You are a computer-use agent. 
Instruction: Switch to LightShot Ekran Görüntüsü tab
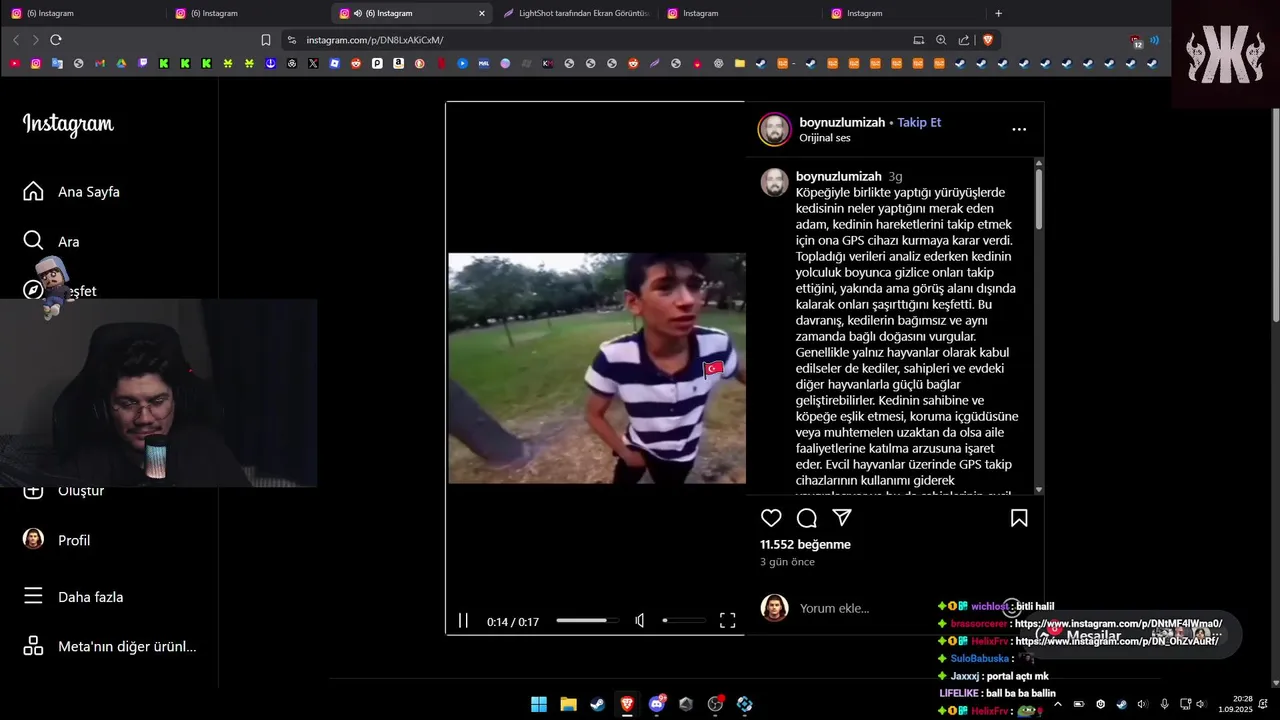[575, 13]
